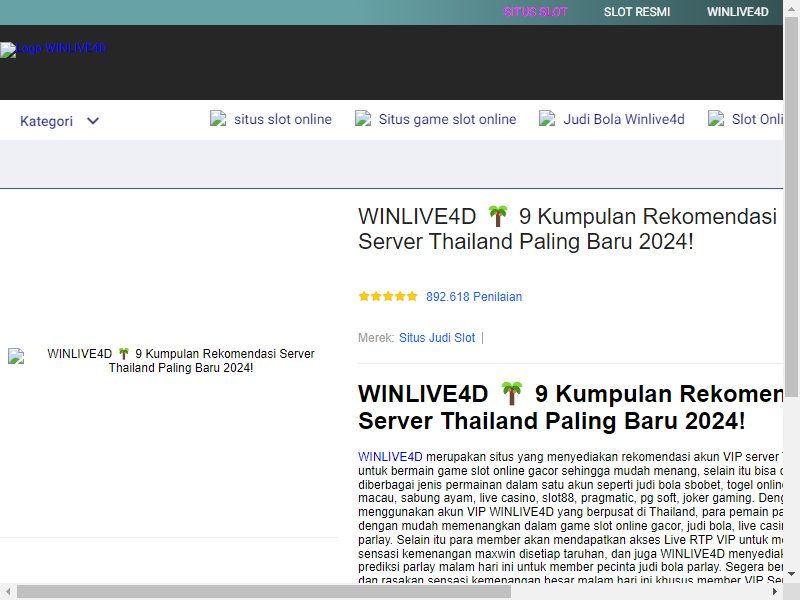This screenshot has height=600, width=800.
Task: Click the icon beside situs slot online
Action: tap(218, 119)
